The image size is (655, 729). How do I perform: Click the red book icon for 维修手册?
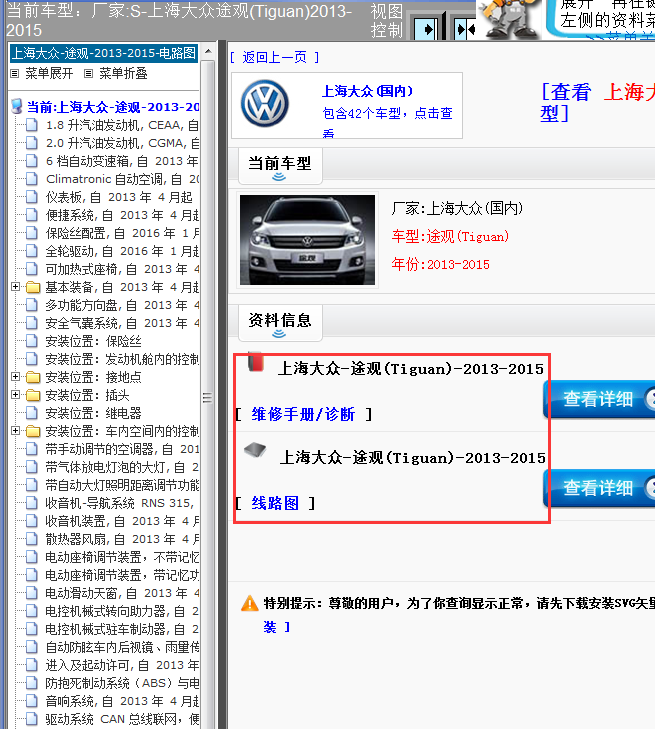(255, 362)
